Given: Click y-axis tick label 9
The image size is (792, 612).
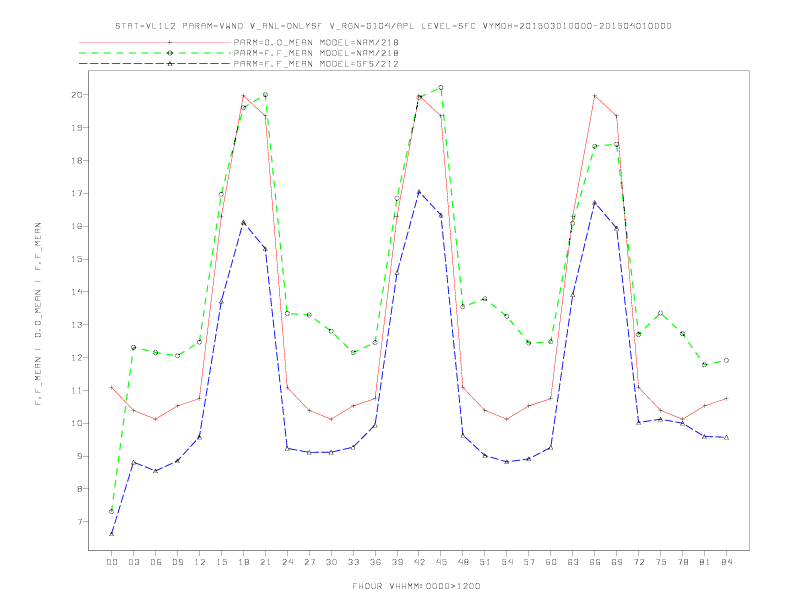Looking at the screenshot, I should click(80, 456).
